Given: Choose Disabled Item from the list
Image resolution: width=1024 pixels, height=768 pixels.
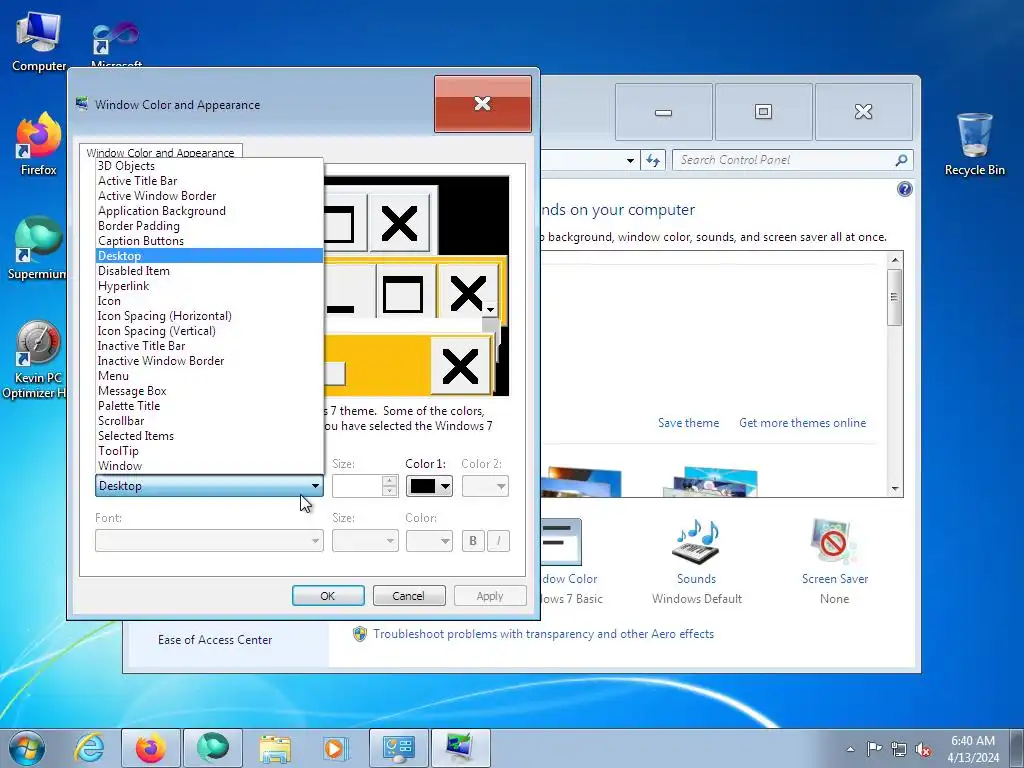Looking at the screenshot, I should coord(209,271).
